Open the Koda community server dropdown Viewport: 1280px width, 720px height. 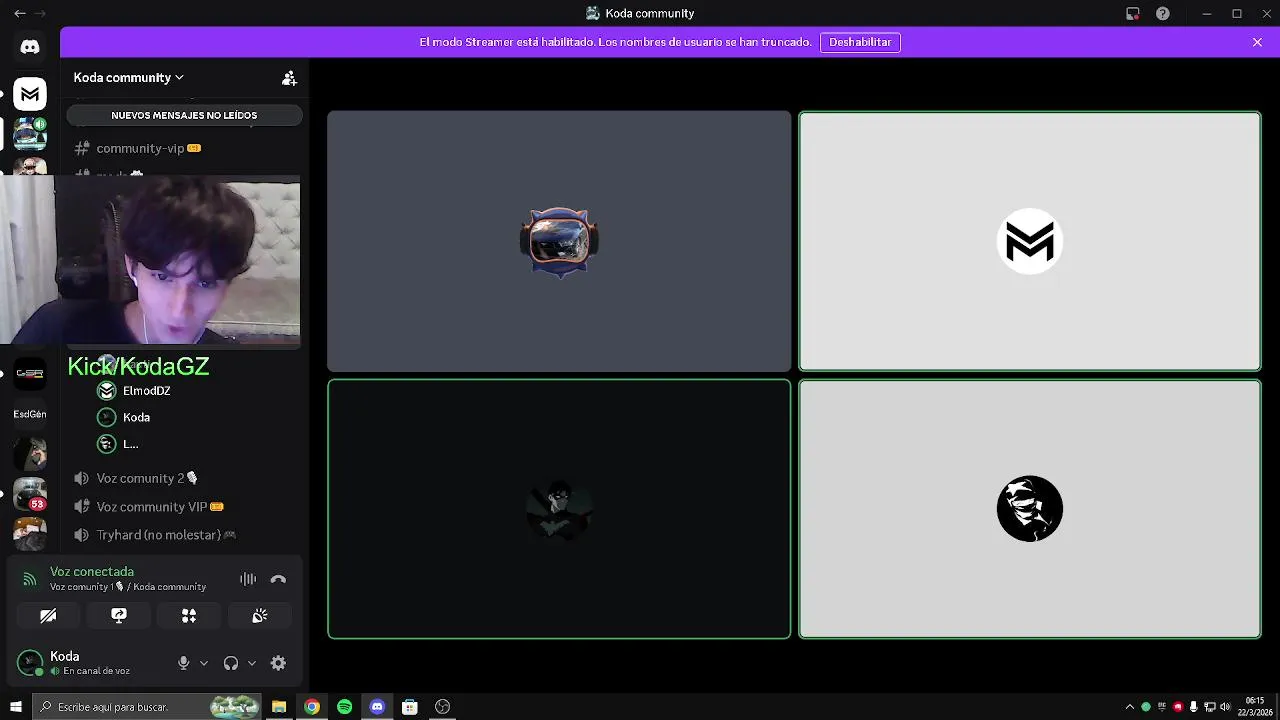coord(129,77)
